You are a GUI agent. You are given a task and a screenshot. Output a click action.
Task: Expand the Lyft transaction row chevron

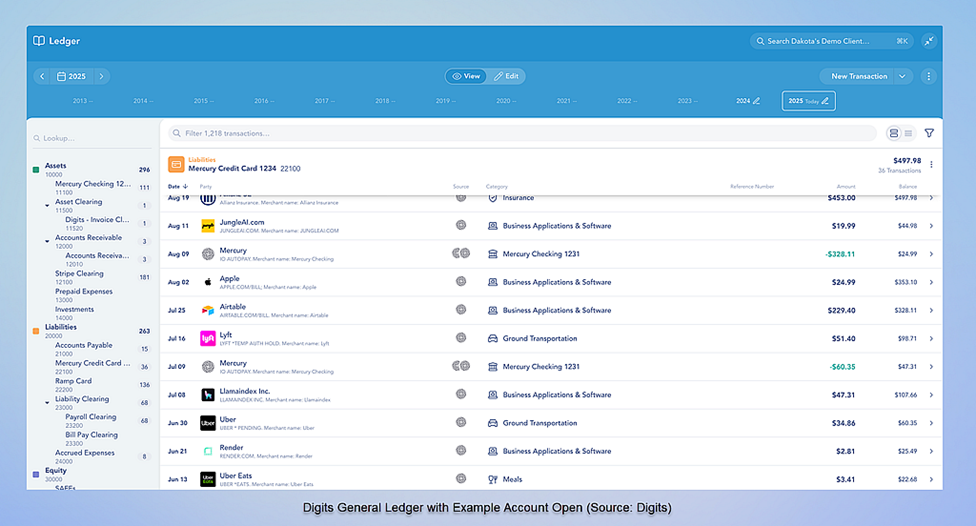coord(931,339)
